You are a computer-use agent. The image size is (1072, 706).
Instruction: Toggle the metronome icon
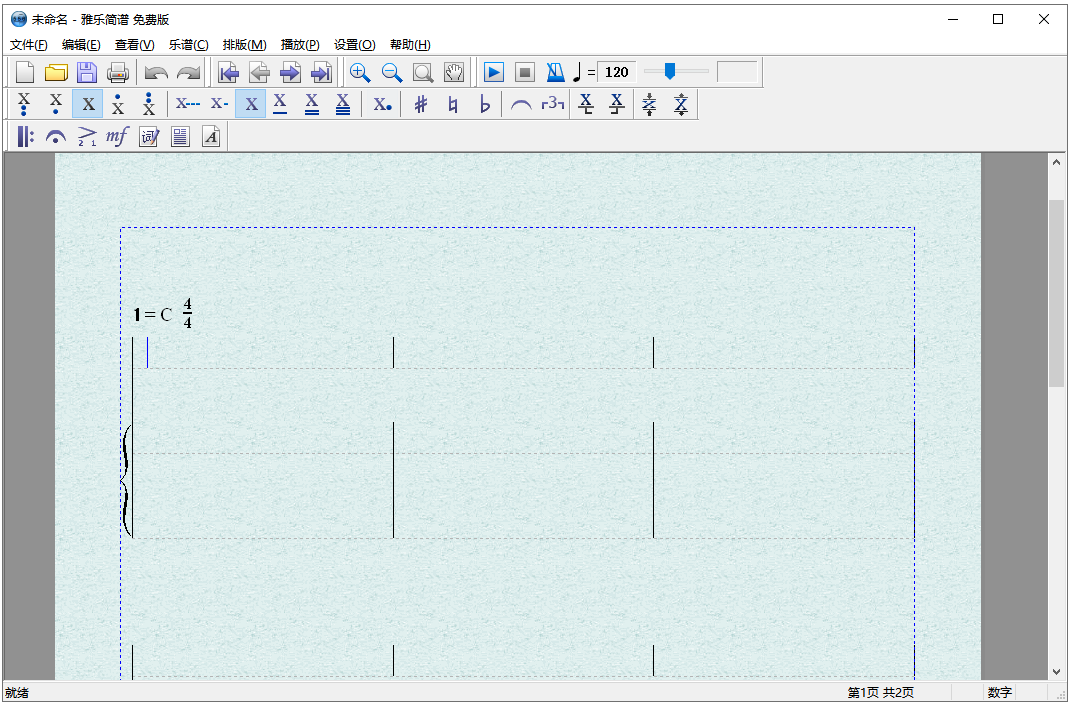pyautogui.click(x=555, y=72)
